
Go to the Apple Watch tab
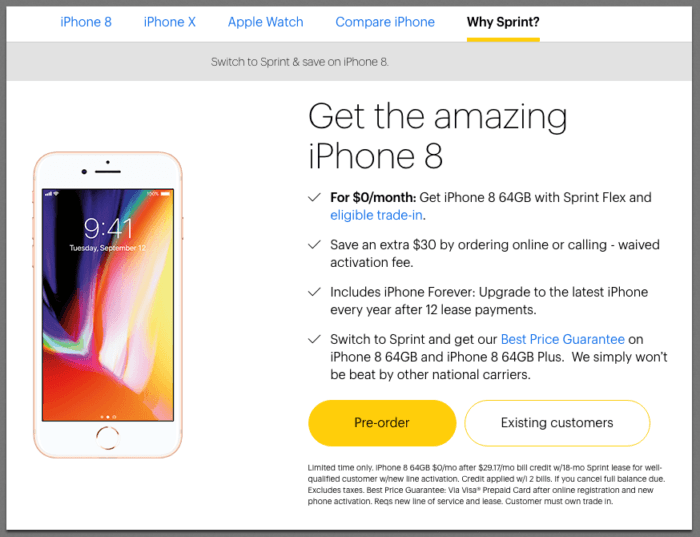tap(266, 22)
